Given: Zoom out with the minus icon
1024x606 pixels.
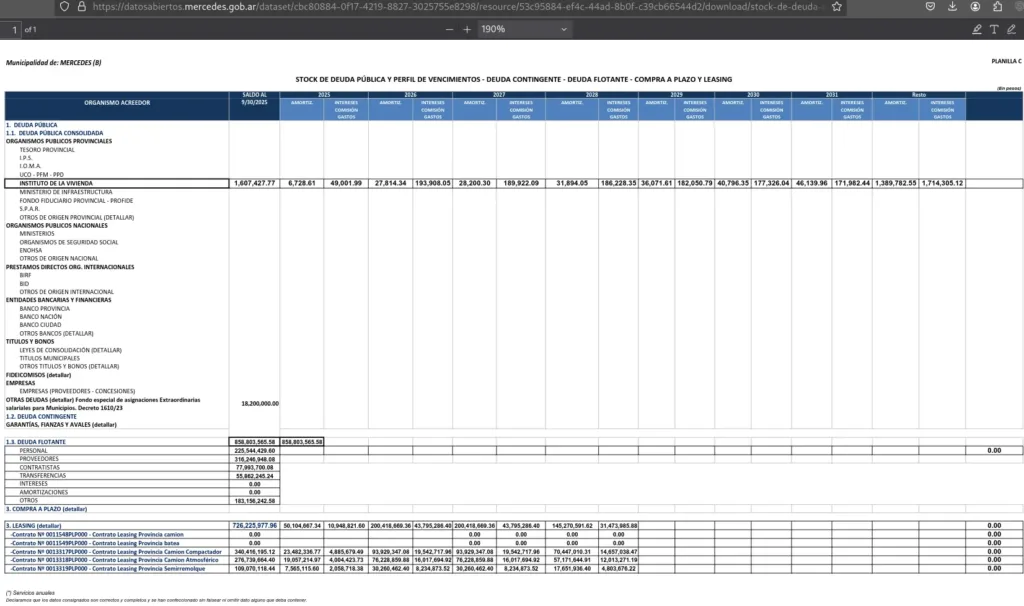Looking at the screenshot, I should (x=449, y=29).
